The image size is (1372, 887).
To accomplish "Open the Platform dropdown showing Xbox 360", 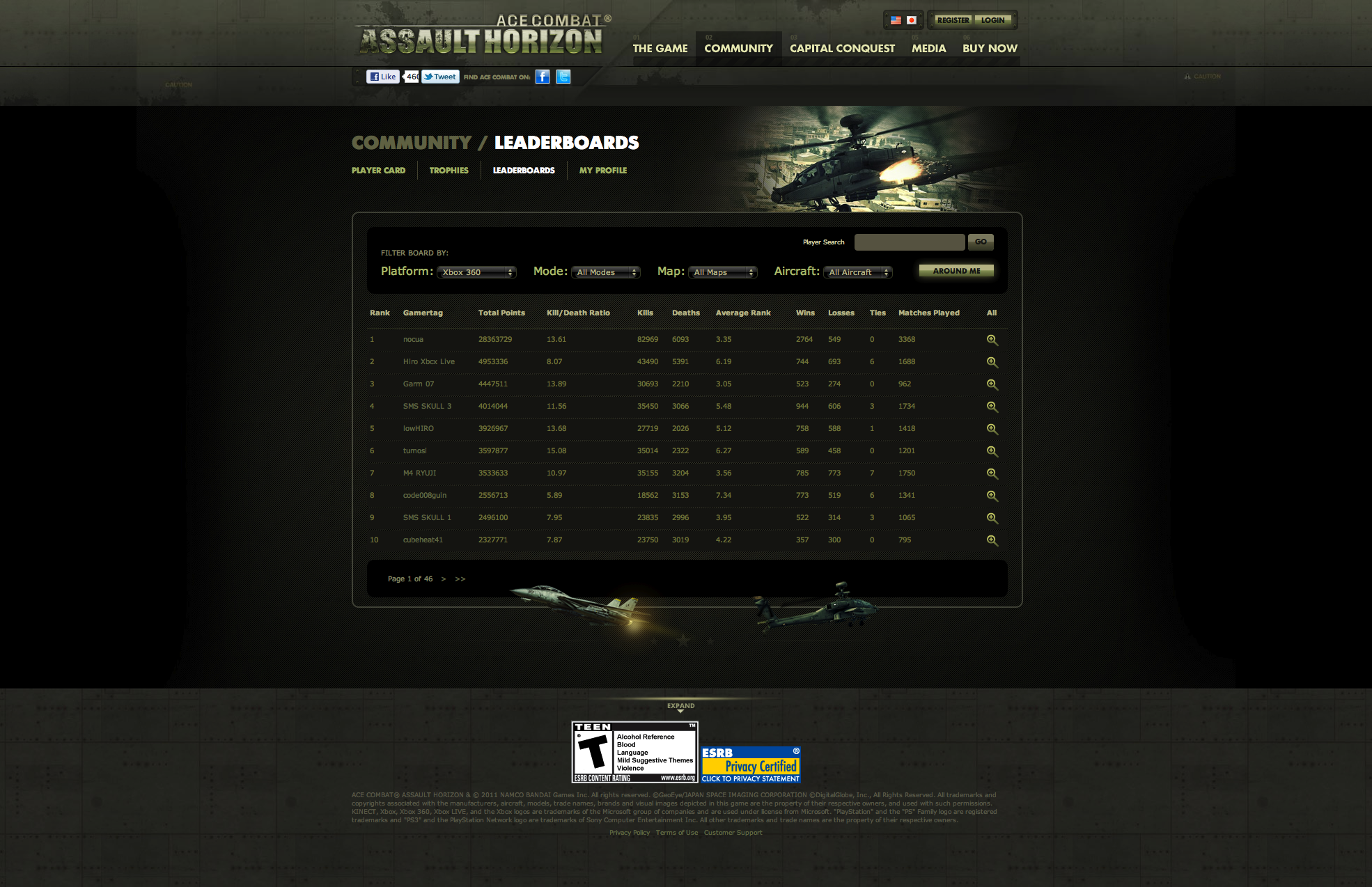I will [x=476, y=272].
